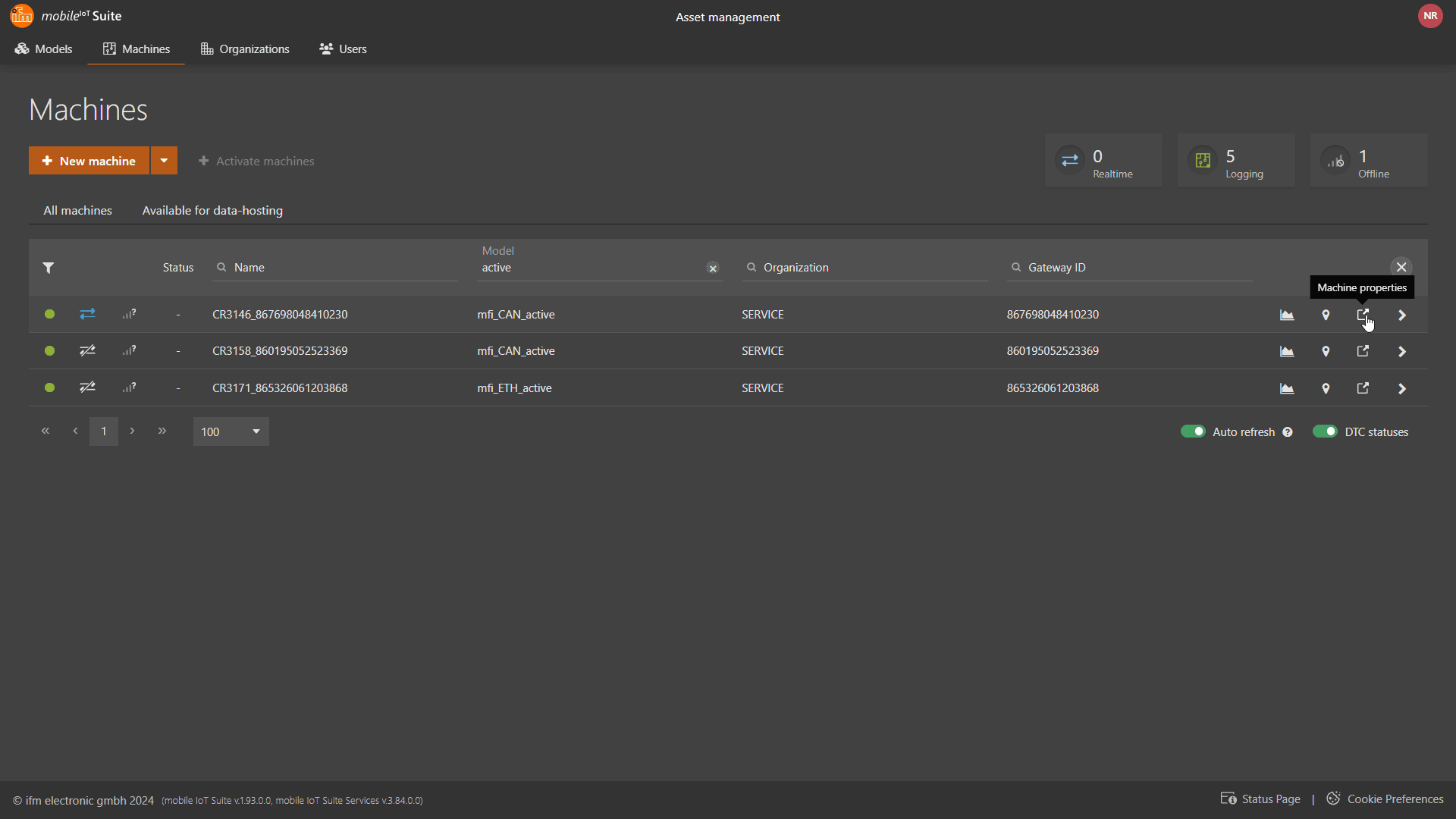Click the Realtime status counter

click(1103, 161)
